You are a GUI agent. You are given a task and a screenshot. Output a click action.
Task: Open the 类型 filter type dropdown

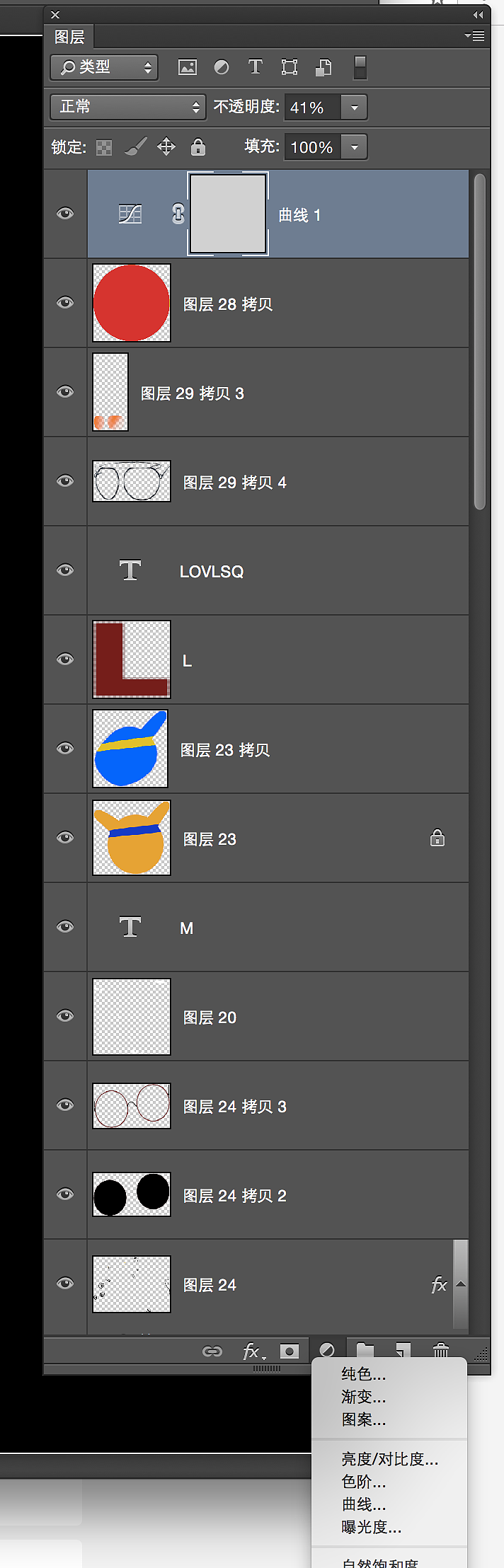[104, 67]
